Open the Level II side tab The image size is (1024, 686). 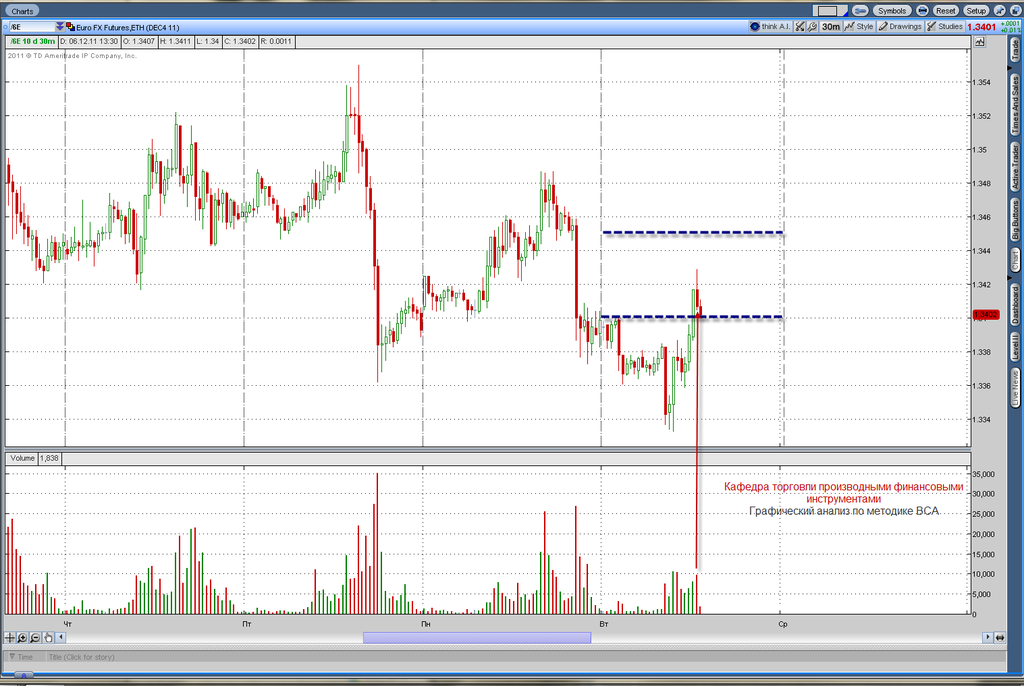[x=1015, y=346]
